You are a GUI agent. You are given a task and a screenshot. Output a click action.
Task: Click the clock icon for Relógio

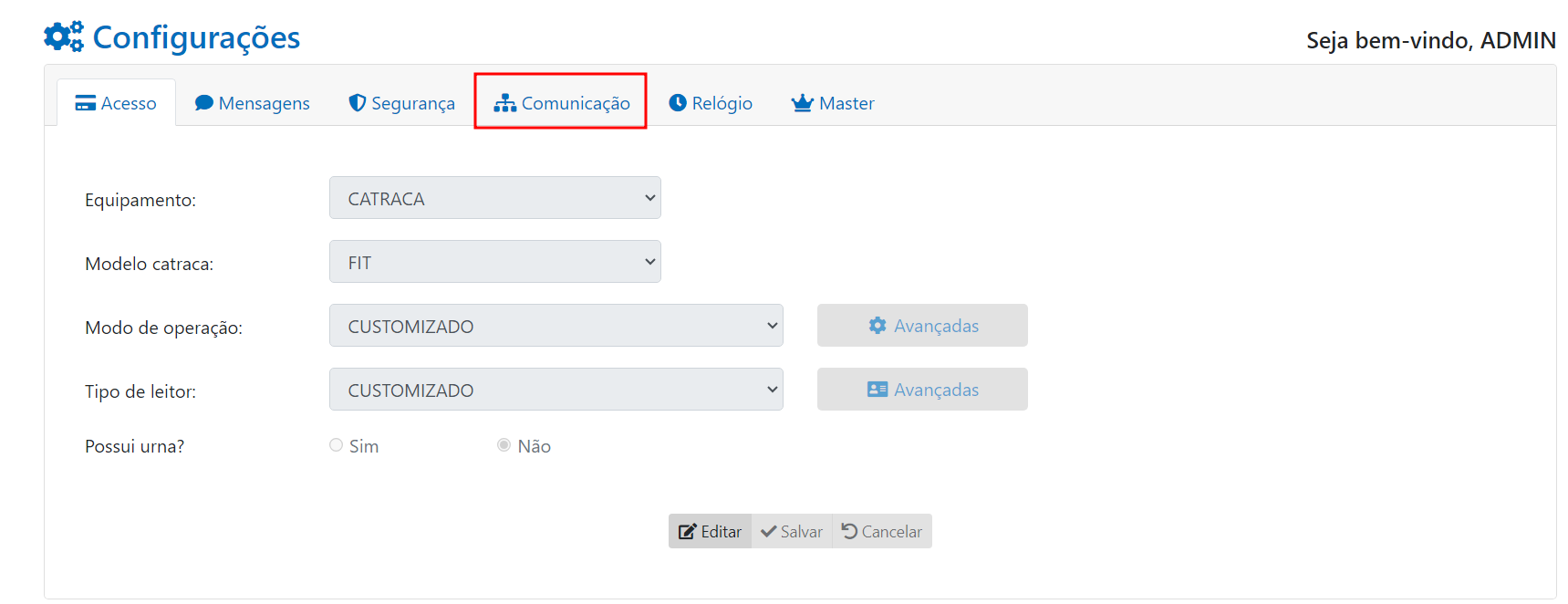click(678, 103)
